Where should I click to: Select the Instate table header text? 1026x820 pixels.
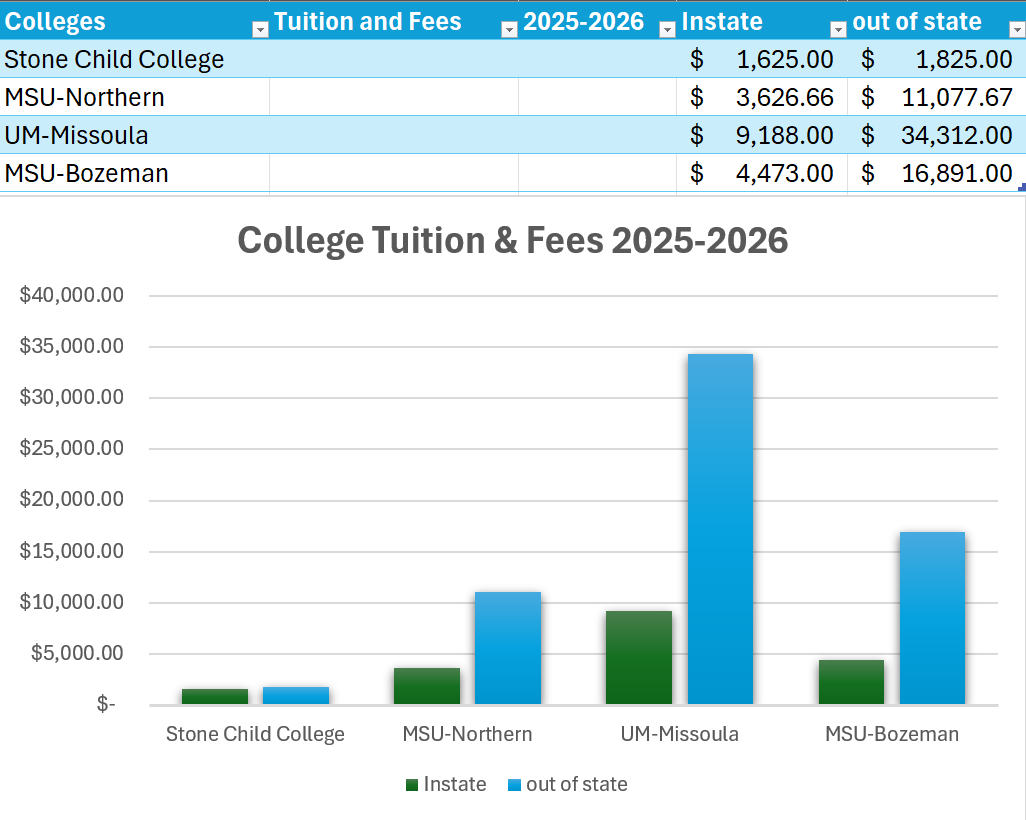(722, 22)
